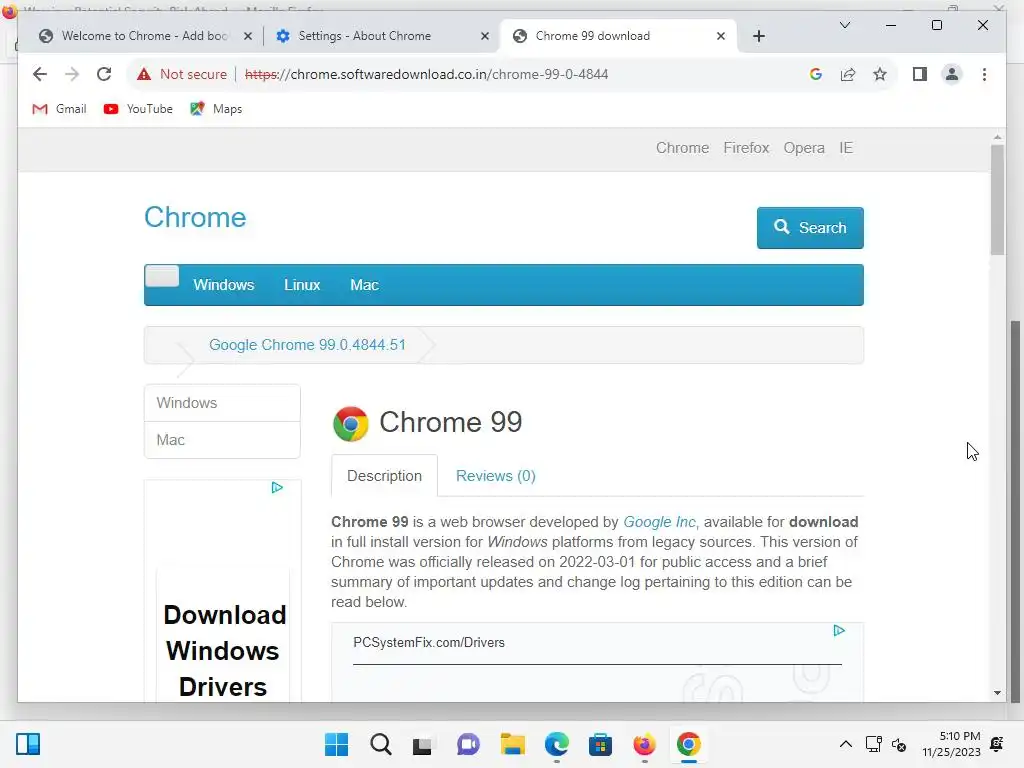Viewport: 1024px width, 768px height.
Task: Open Task View on the taskbar
Action: tap(423, 744)
